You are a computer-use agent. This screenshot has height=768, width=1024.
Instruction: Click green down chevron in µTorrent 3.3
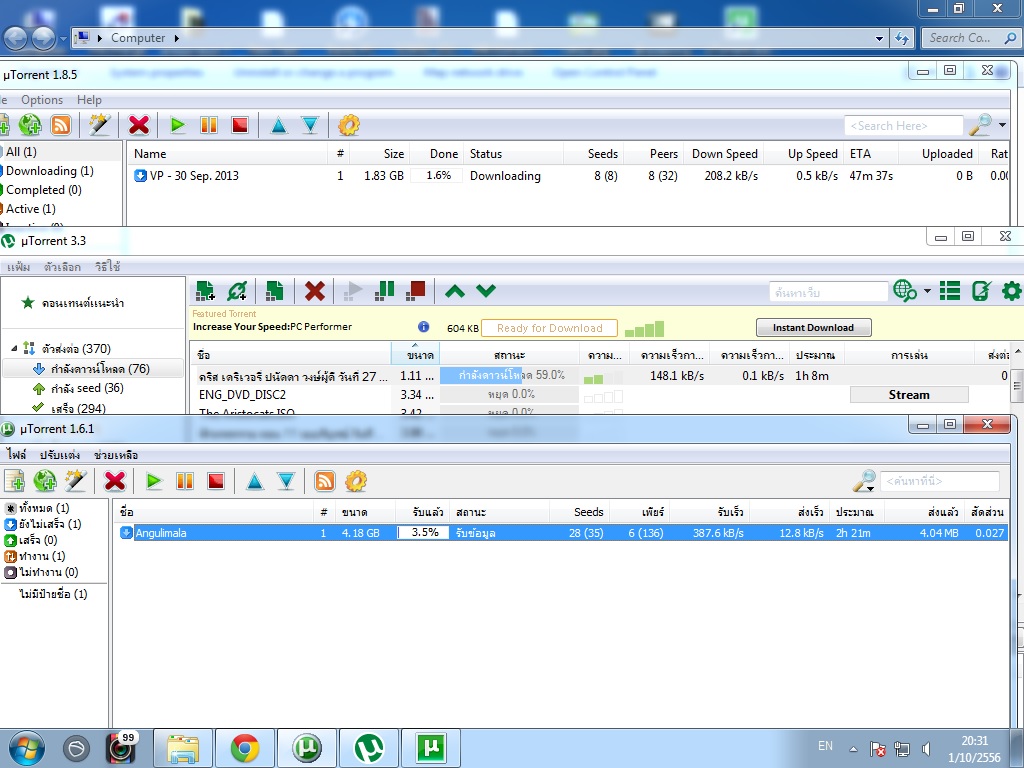pyautogui.click(x=486, y=291)
